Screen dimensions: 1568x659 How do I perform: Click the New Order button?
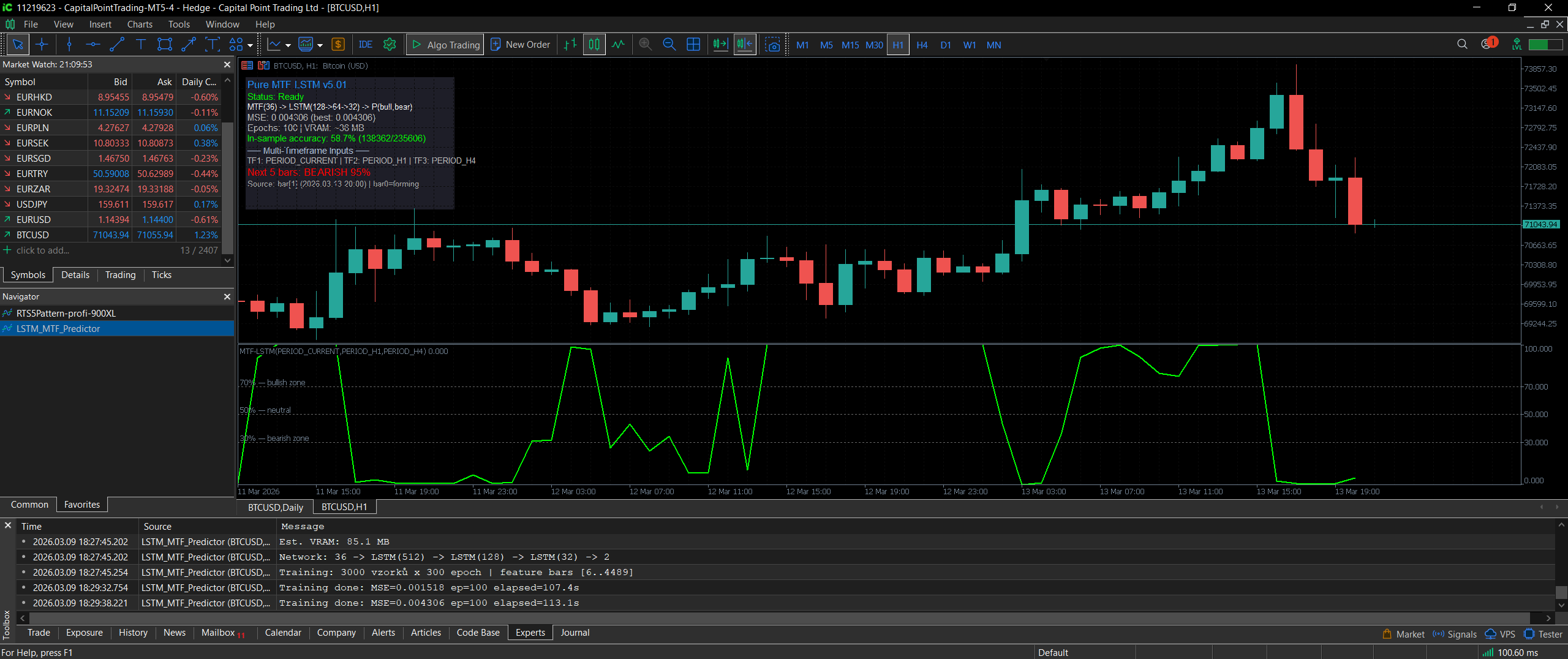click(x=520, y=44)
